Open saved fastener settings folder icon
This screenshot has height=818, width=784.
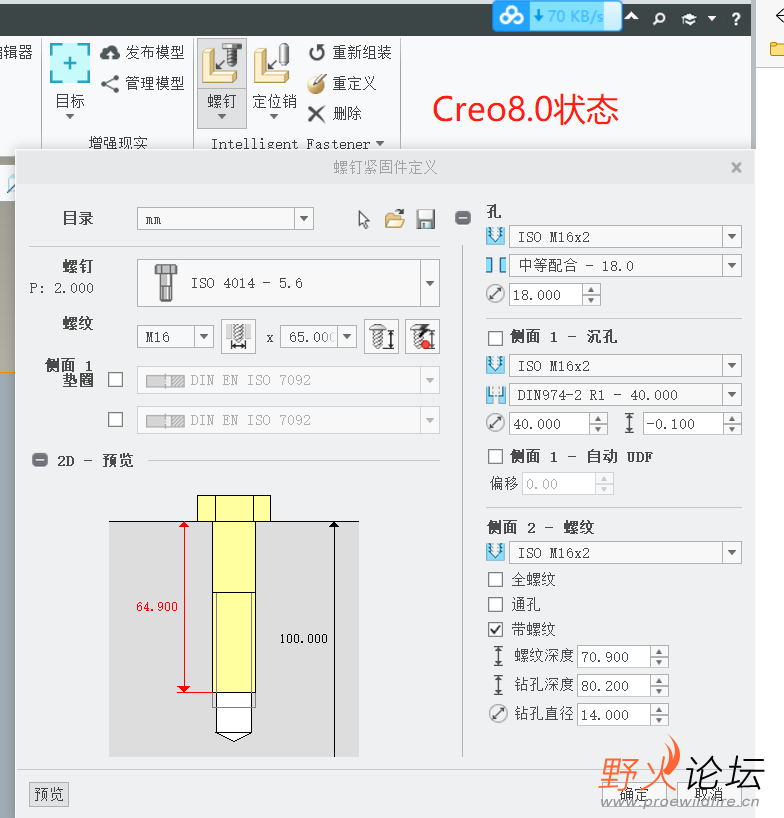395,219
